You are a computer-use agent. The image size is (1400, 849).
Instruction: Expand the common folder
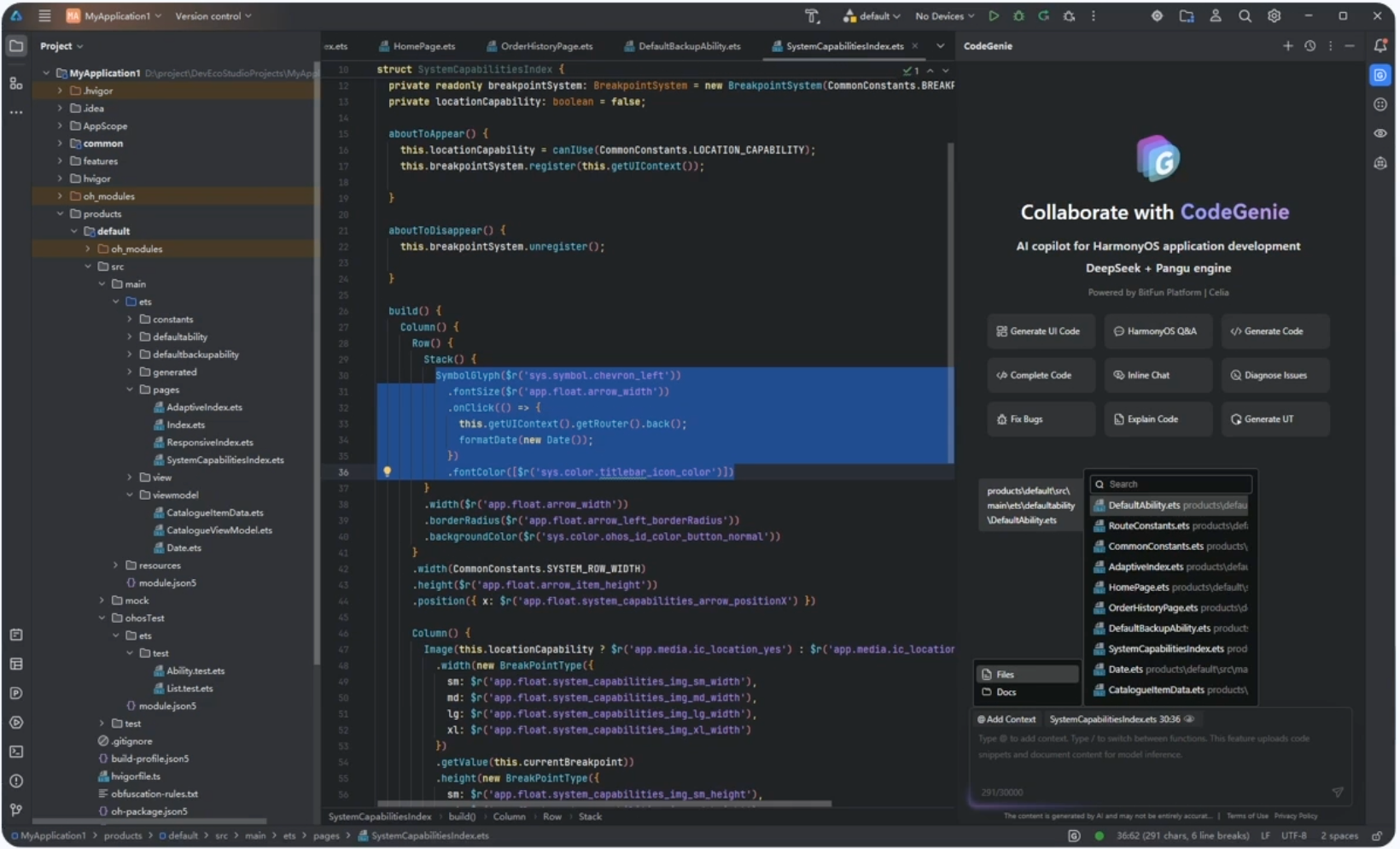(60, 143)
